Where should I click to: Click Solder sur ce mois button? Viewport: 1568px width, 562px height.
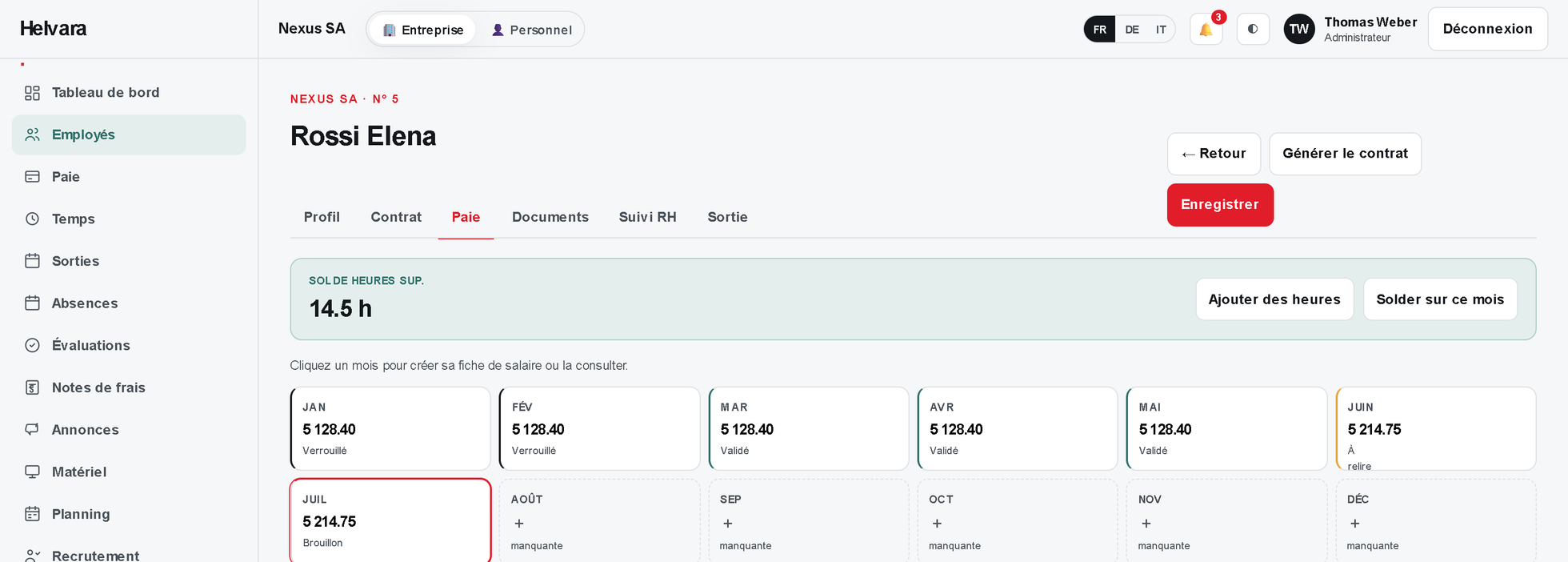coord(1440,299)
